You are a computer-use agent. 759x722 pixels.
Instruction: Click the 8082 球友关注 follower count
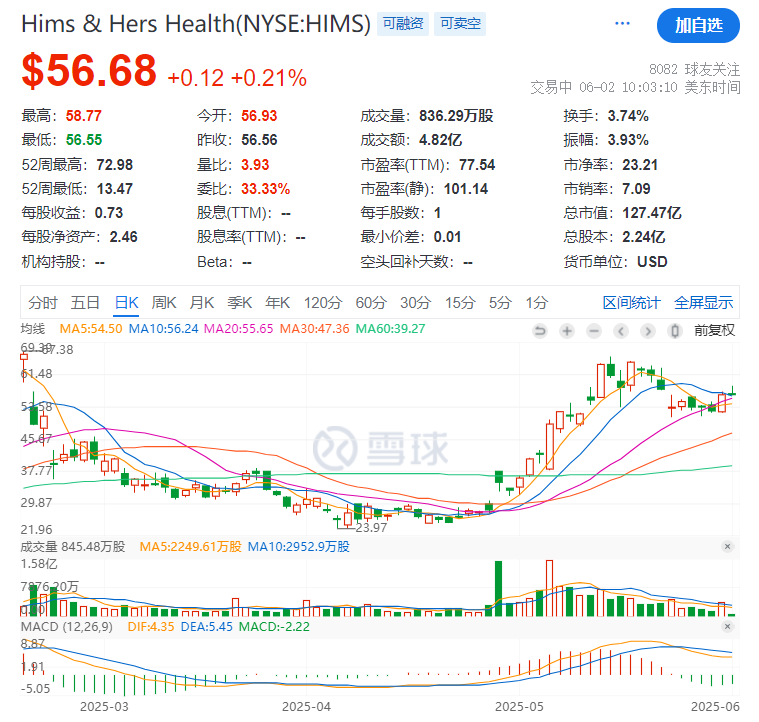coord(694,70)
